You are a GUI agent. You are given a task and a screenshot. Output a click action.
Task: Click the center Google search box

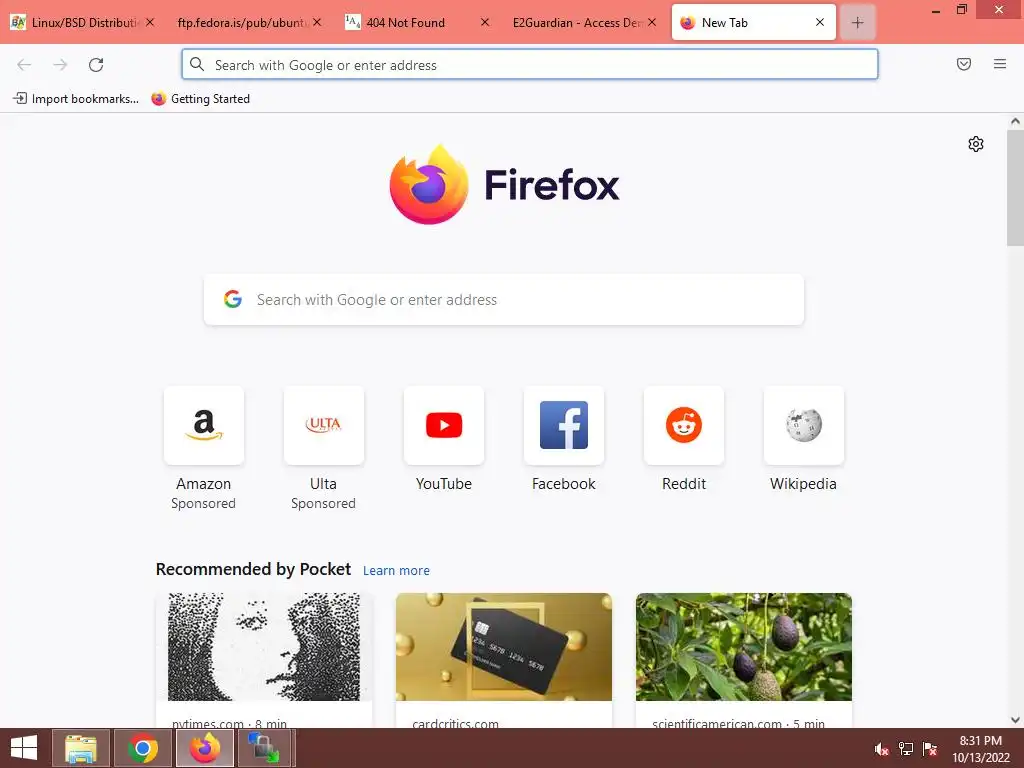tap(504, 300)
